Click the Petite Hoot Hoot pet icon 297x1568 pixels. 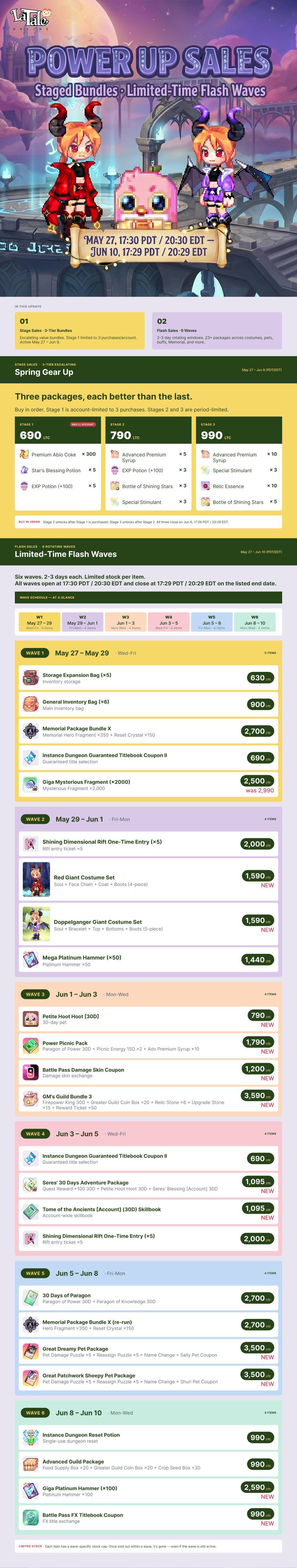click(x=30, y=1019)
